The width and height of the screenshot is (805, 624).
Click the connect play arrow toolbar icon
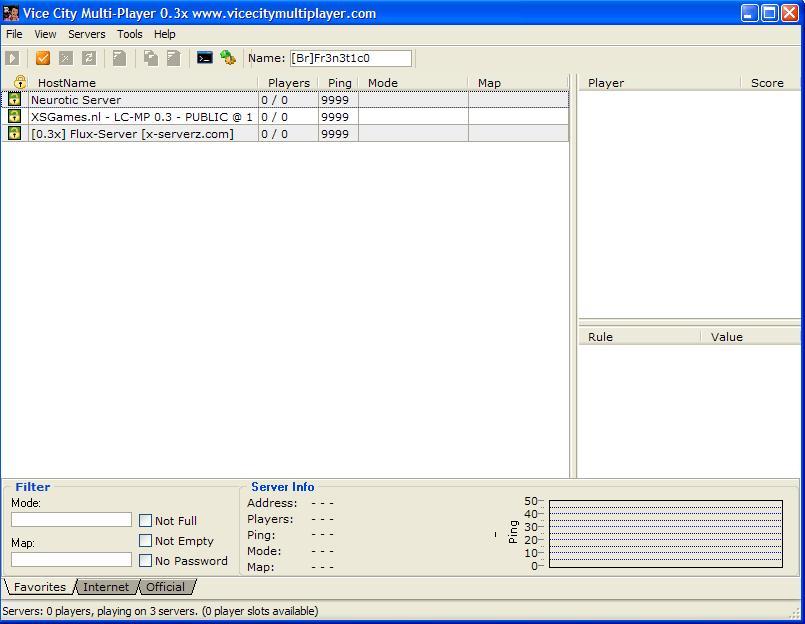tap(12, 58)
